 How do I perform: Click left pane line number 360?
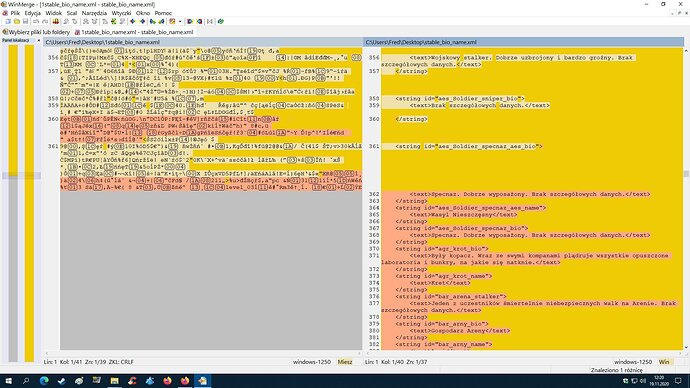[53, 119]
